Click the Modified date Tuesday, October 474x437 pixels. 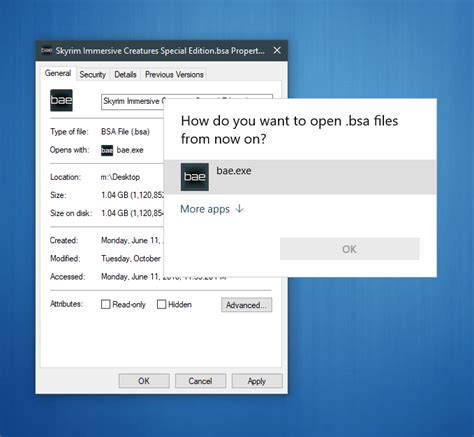(x=131, y=258)
